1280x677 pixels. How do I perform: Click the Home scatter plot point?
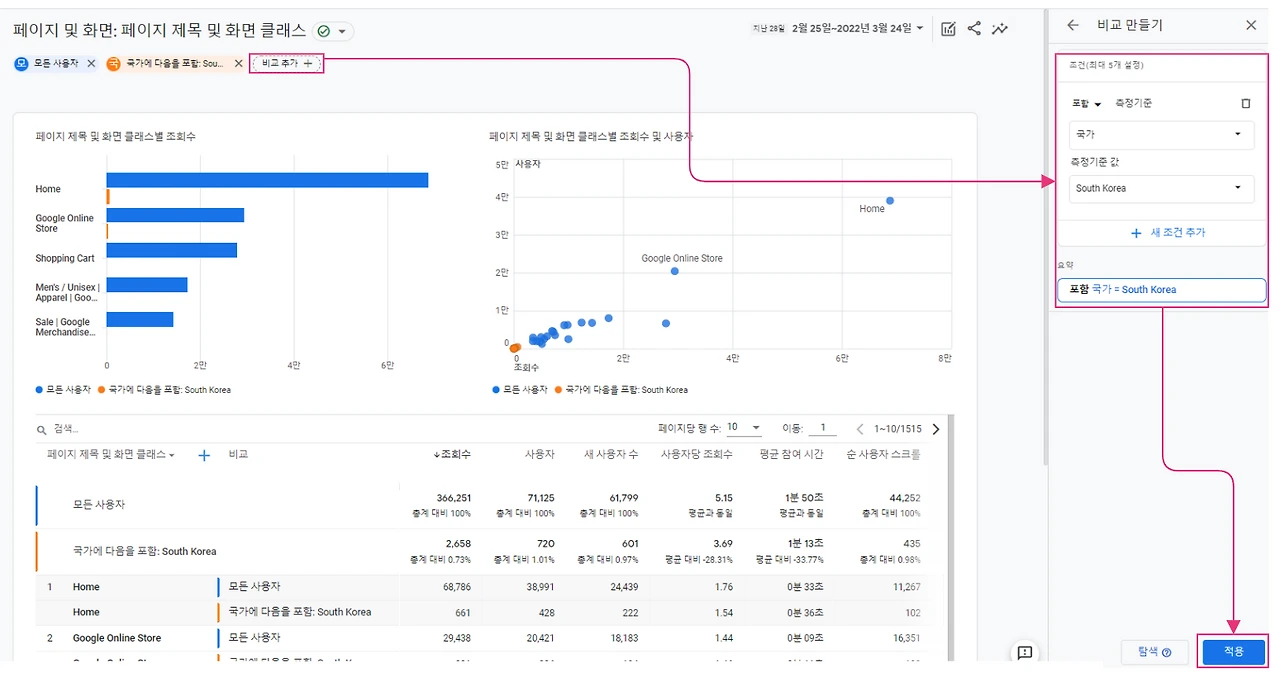click(890, 200)
